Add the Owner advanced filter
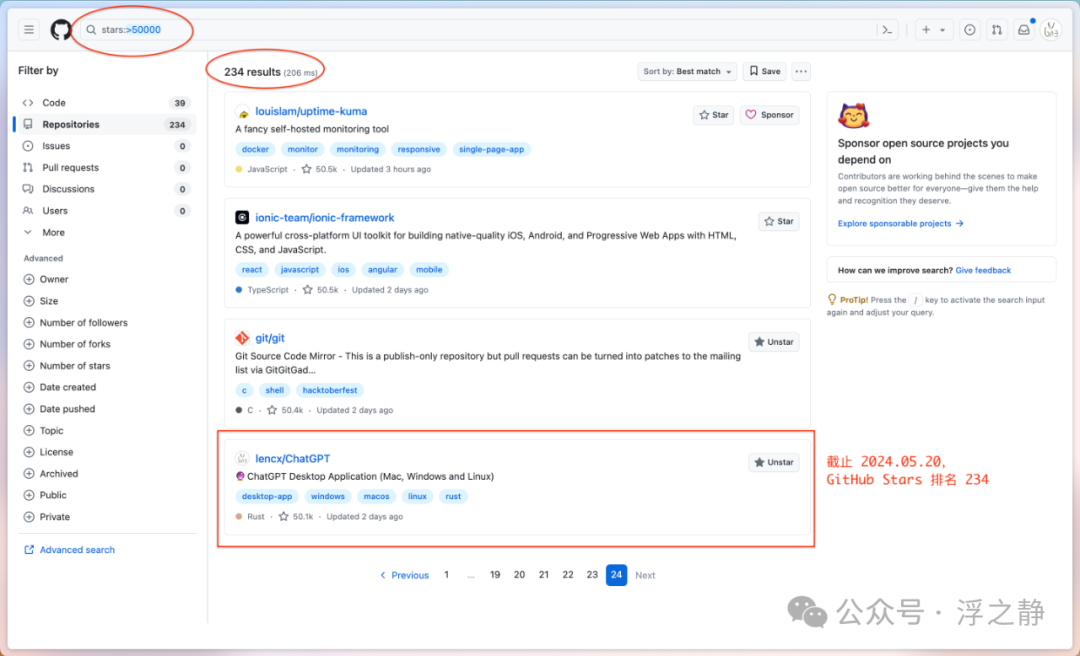 click(x=46, y=279)
